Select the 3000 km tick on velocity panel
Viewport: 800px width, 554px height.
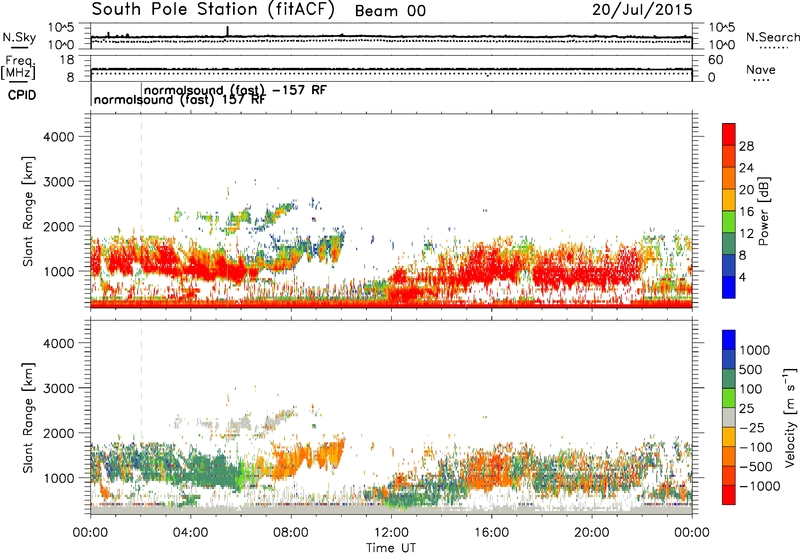pos(58,388)
